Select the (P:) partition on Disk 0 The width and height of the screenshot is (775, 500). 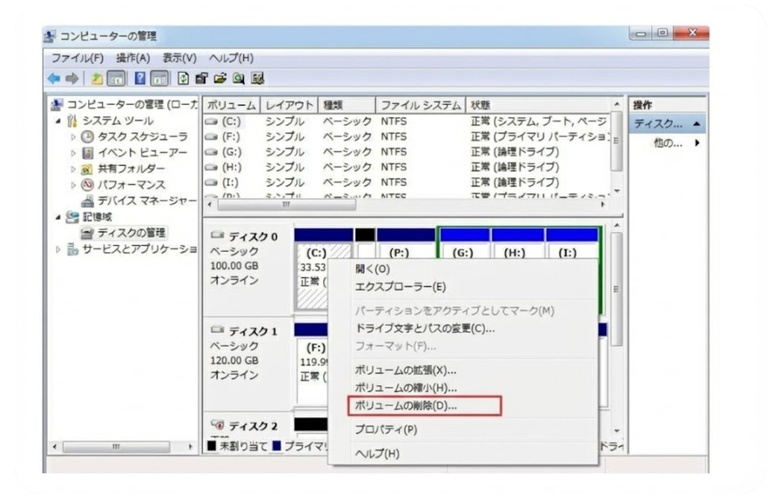click(x=406, y=245)
